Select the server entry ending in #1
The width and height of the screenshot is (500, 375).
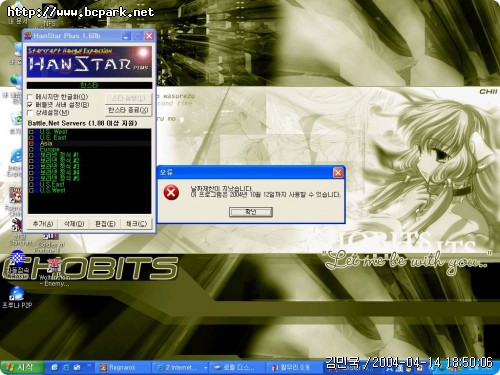coord(89,155)
